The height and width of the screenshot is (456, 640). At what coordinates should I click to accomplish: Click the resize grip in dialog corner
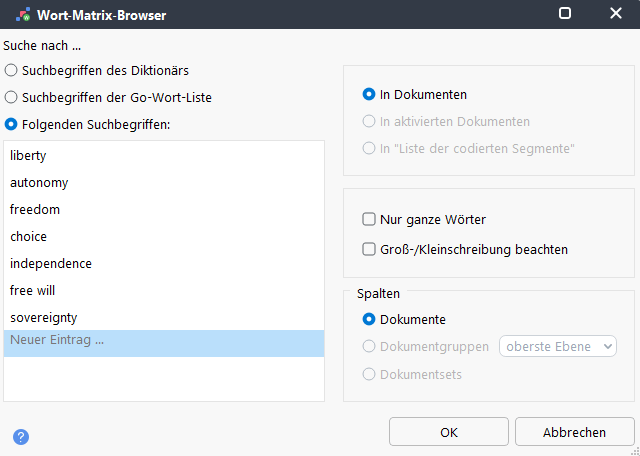tap(636, 452)
